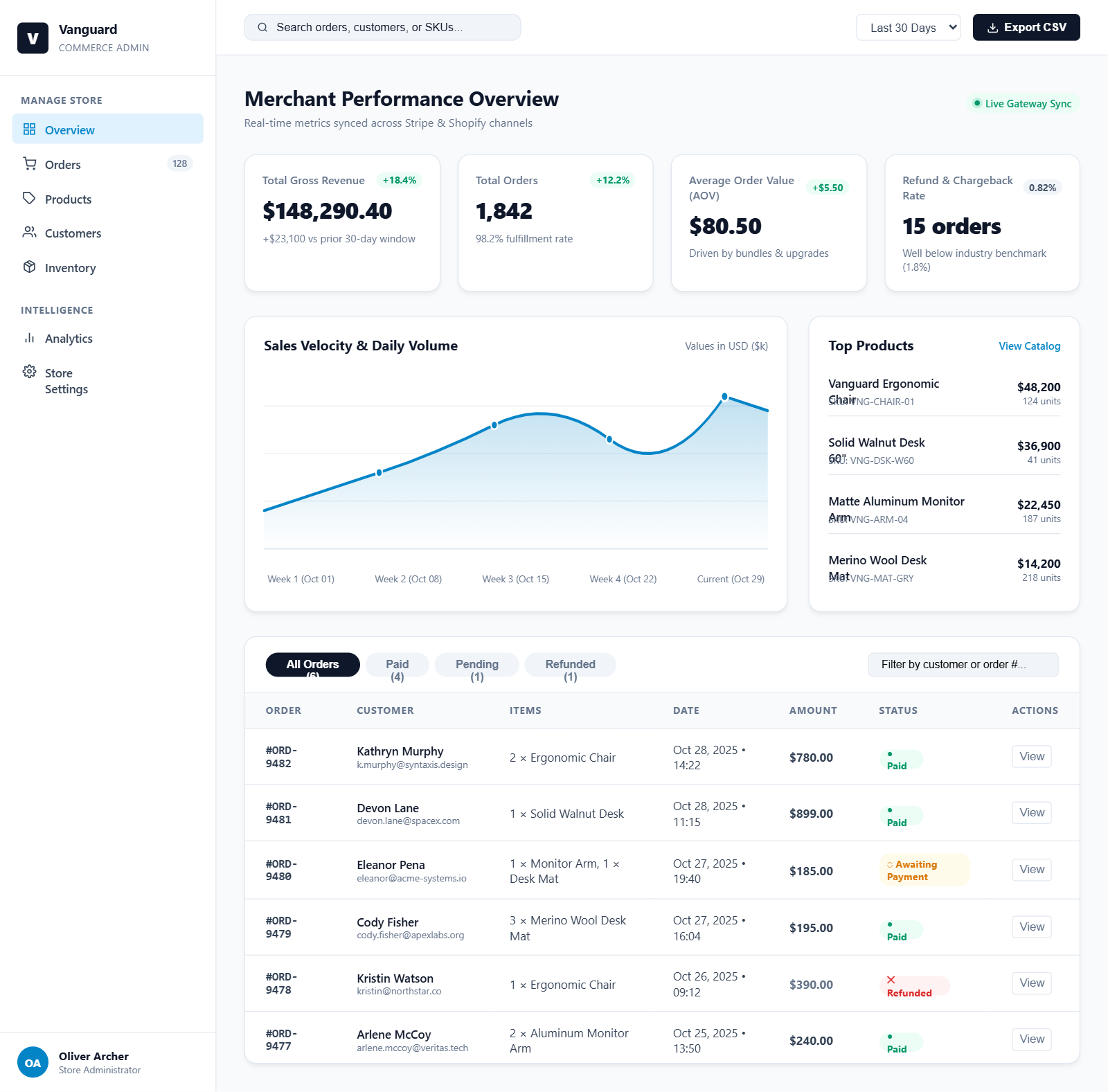Image resolution: width=1108 pixels, height=1092 pixels.
Task: Open the Last 30 Days dropdown
Action: (908, 28)
